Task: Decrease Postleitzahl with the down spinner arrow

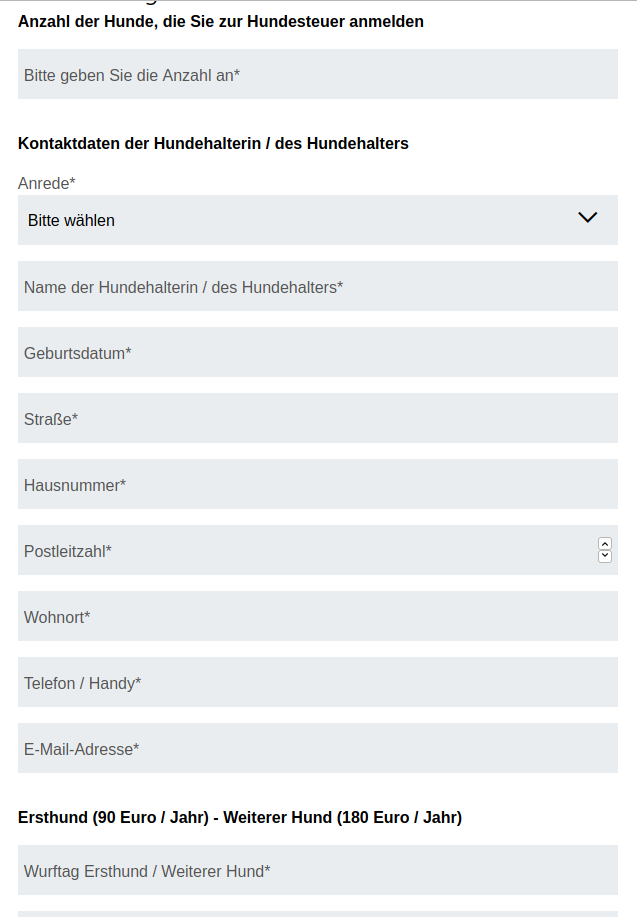Action: 605,557
